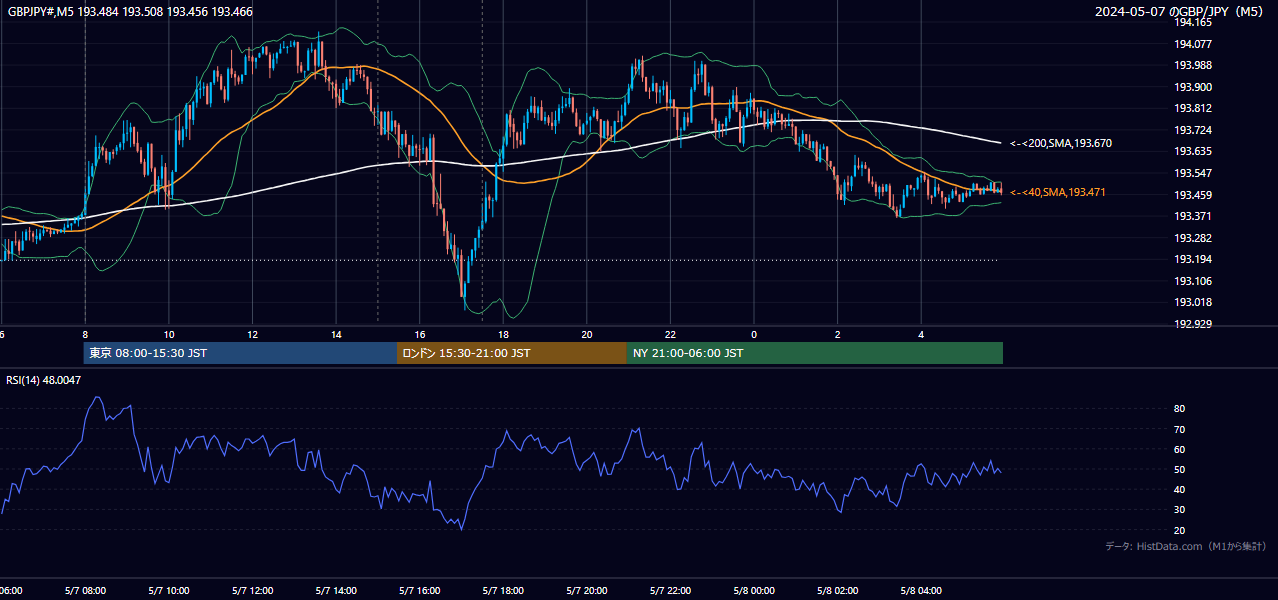The width and height of the screenshot is (1278, 600).
Task: Click the RSI(14) 48.0047 indicator label
Action: [44, 380]
